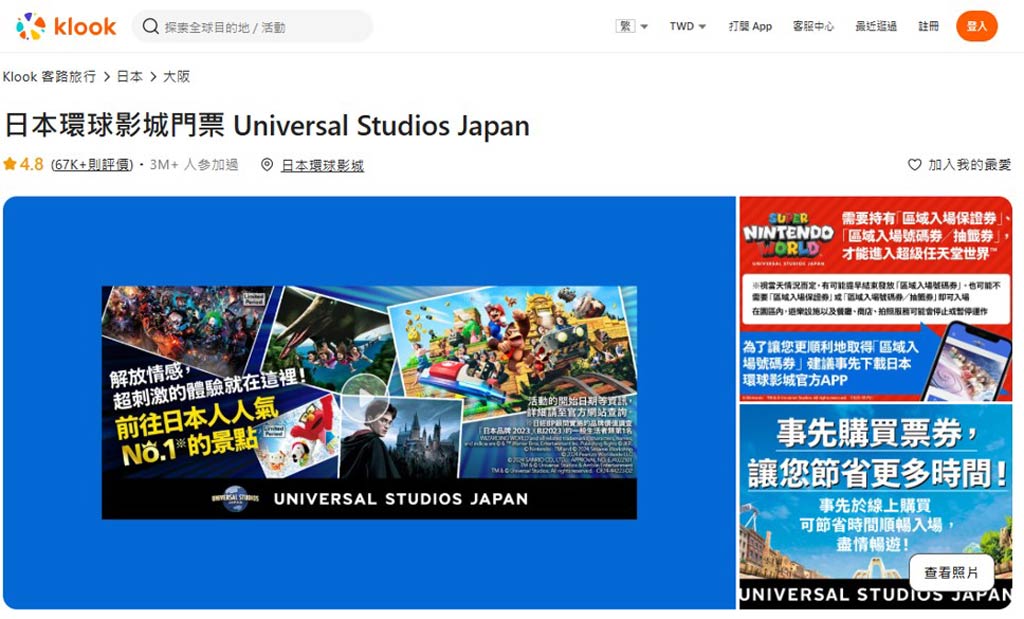Open 客服中心 help center
This screenshot has height=619, width=1024.
click(813, 26)
